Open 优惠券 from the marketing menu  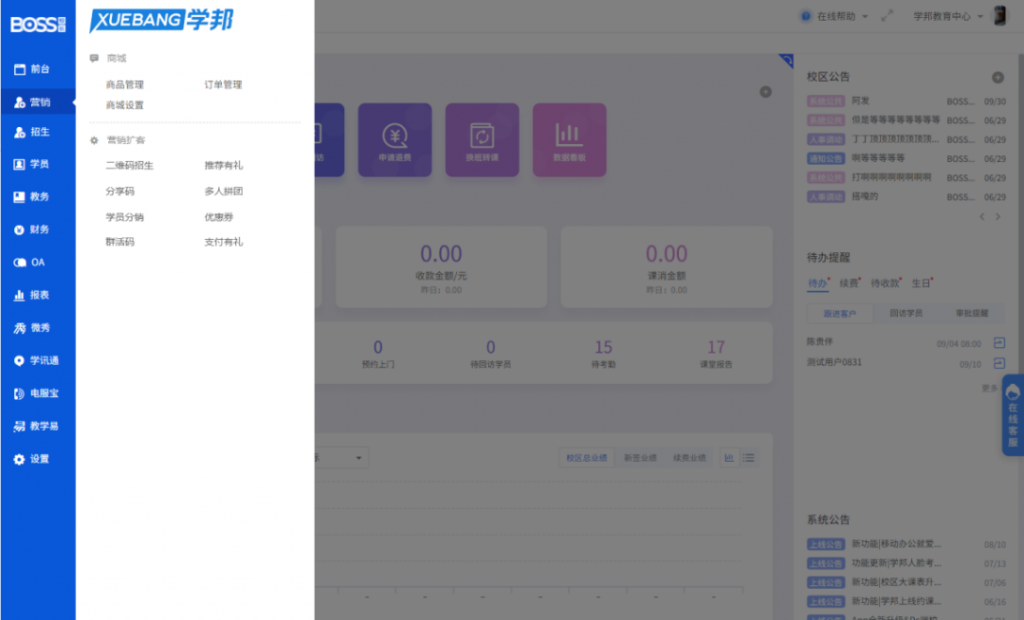pyautogui.click(x=219, y=217)
